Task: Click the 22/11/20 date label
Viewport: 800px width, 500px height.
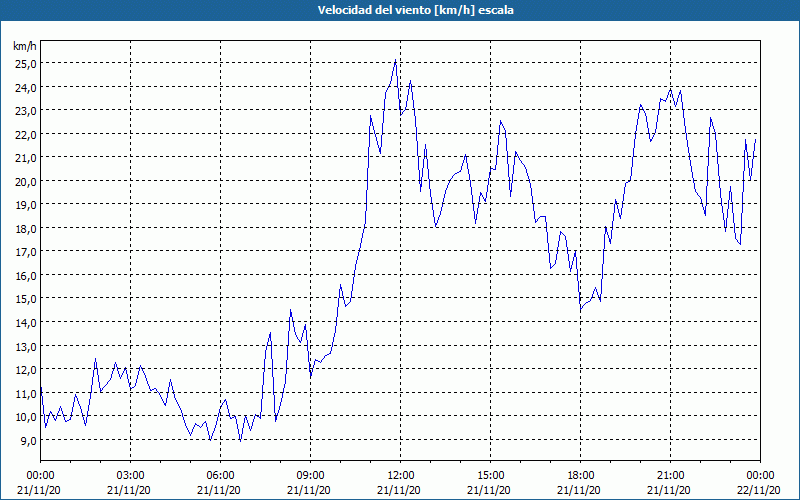Action: coord(759,491)
